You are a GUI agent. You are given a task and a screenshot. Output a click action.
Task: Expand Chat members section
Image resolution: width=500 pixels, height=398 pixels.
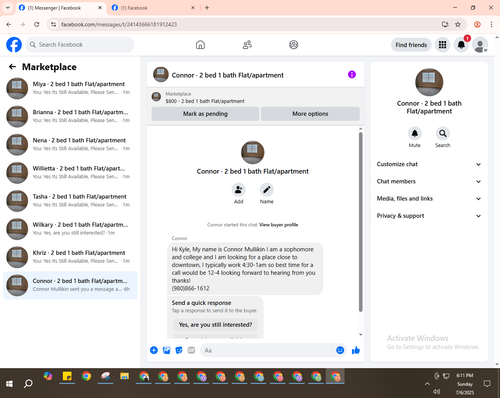[429, 181]
